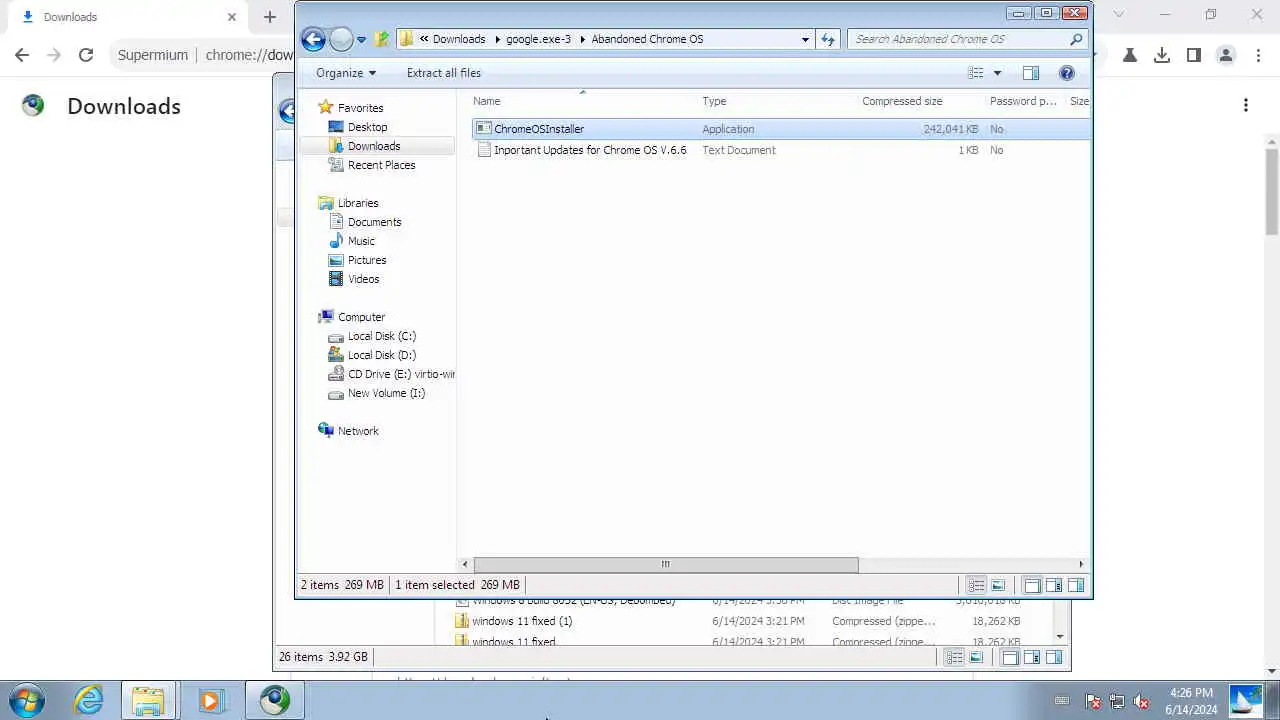Image resolution: width=1280 pixels, height=720 pixels.
Task: Open the Windows Start menu orb
Action: [26, 700]
